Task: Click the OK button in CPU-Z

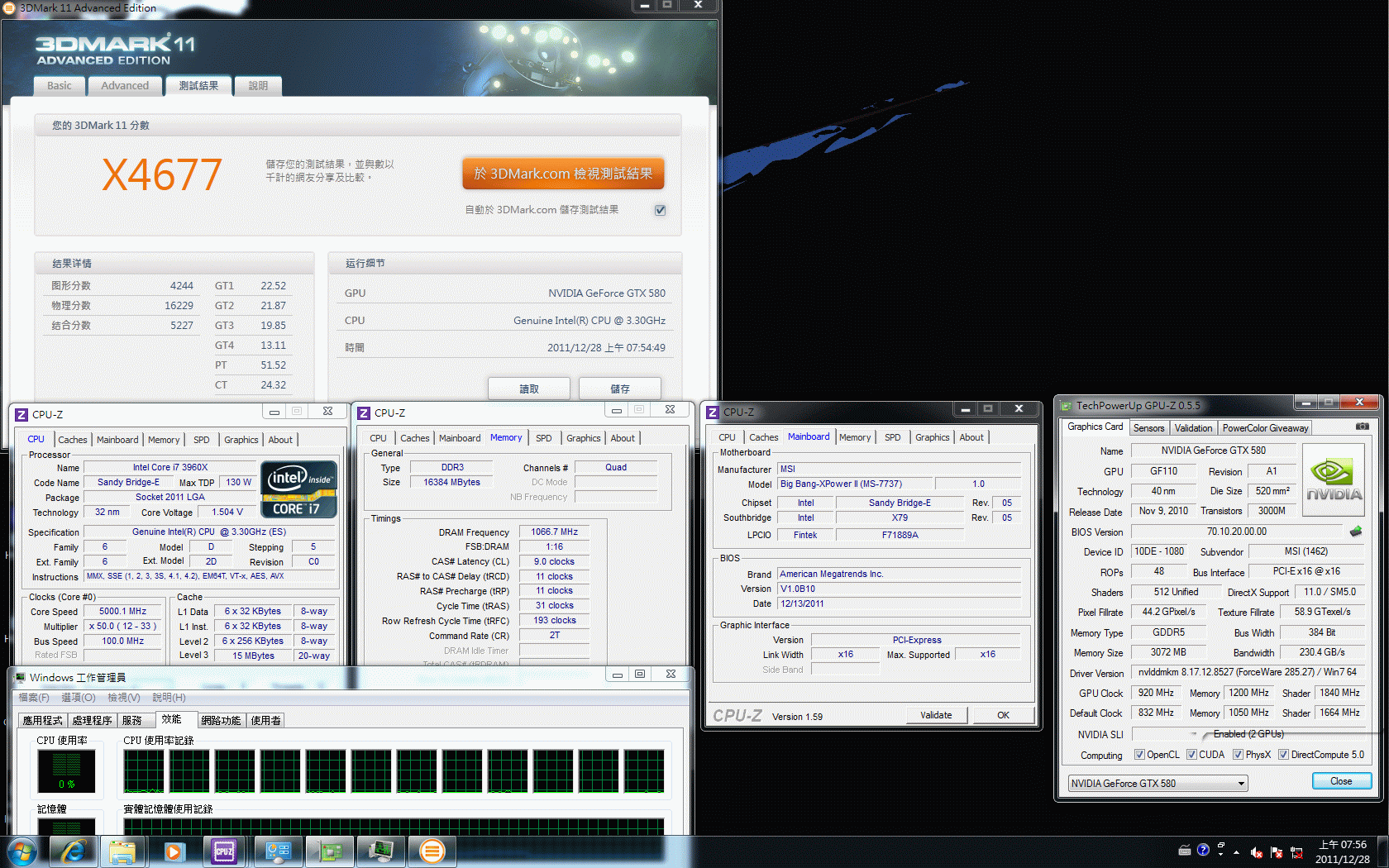Action: click(x=1003, y=715)
